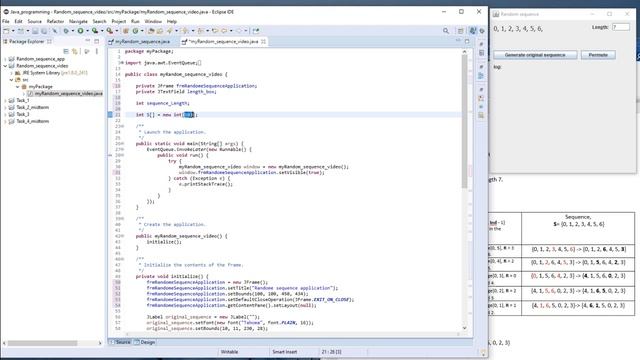Viewport: 640px width, 360px height.
Task: Click the Open Perspective icon
Action: 461,31
